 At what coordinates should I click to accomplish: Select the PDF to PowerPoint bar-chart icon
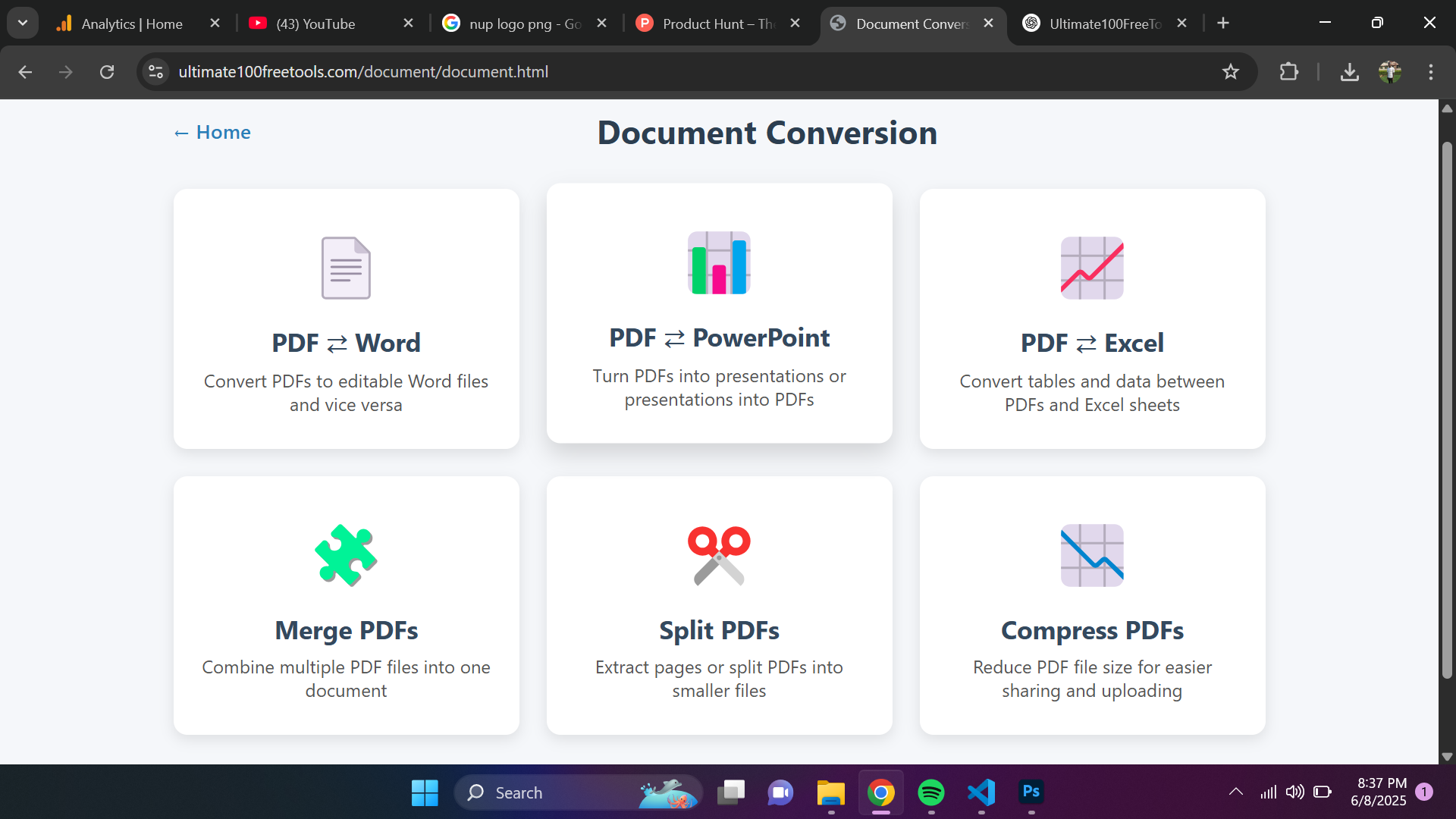coord(718,263)
